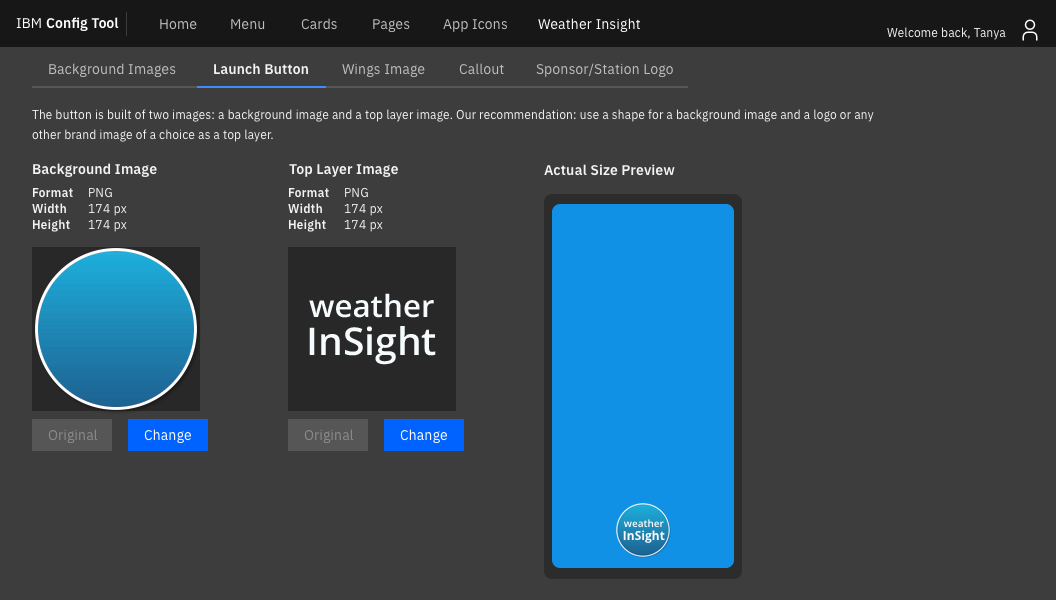Image resolution: width=1056 pixels, height=600 pixels.
Task: Click the user profile icon
Action: pos(1030,31)
